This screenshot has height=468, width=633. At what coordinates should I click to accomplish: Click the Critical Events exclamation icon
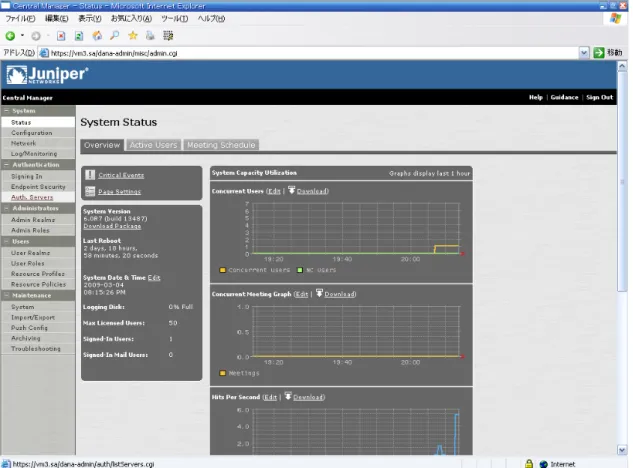[x=90, y=175]
